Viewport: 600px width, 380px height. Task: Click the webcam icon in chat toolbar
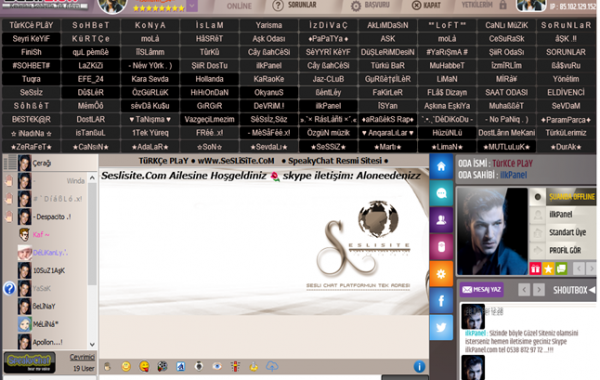199,366
